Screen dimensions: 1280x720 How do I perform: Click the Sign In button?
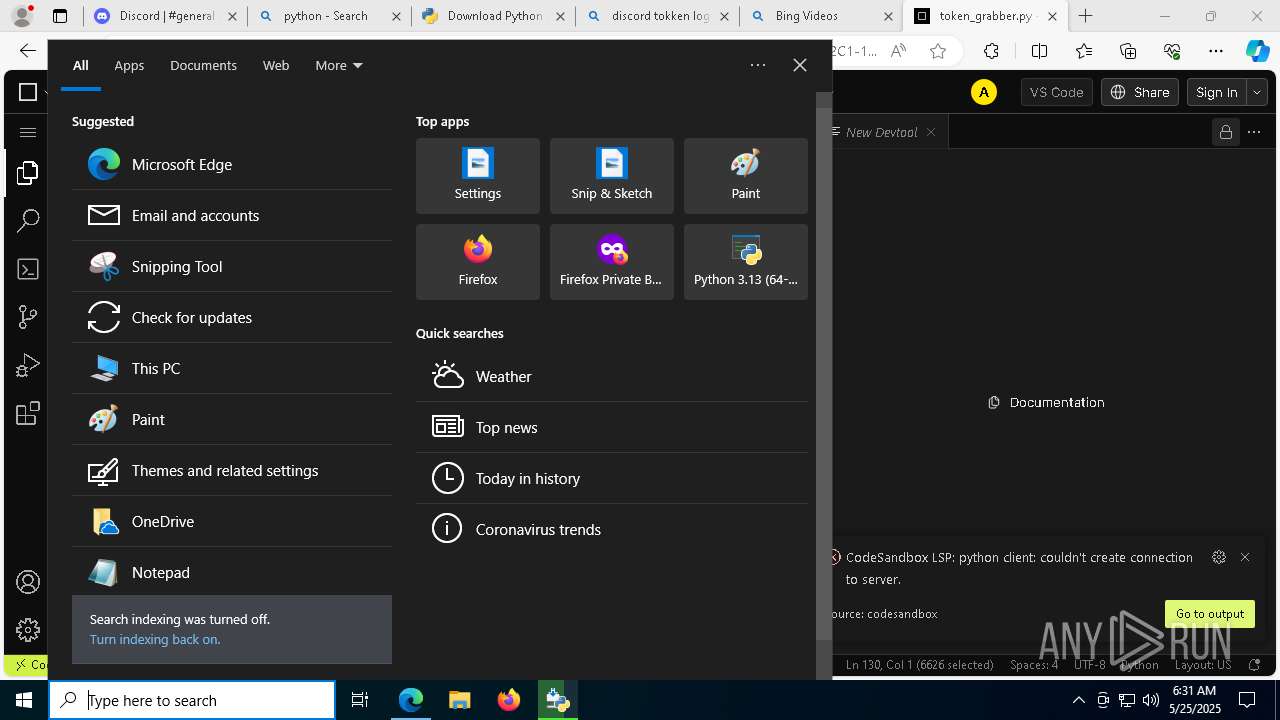click(x=1217, y=92)
